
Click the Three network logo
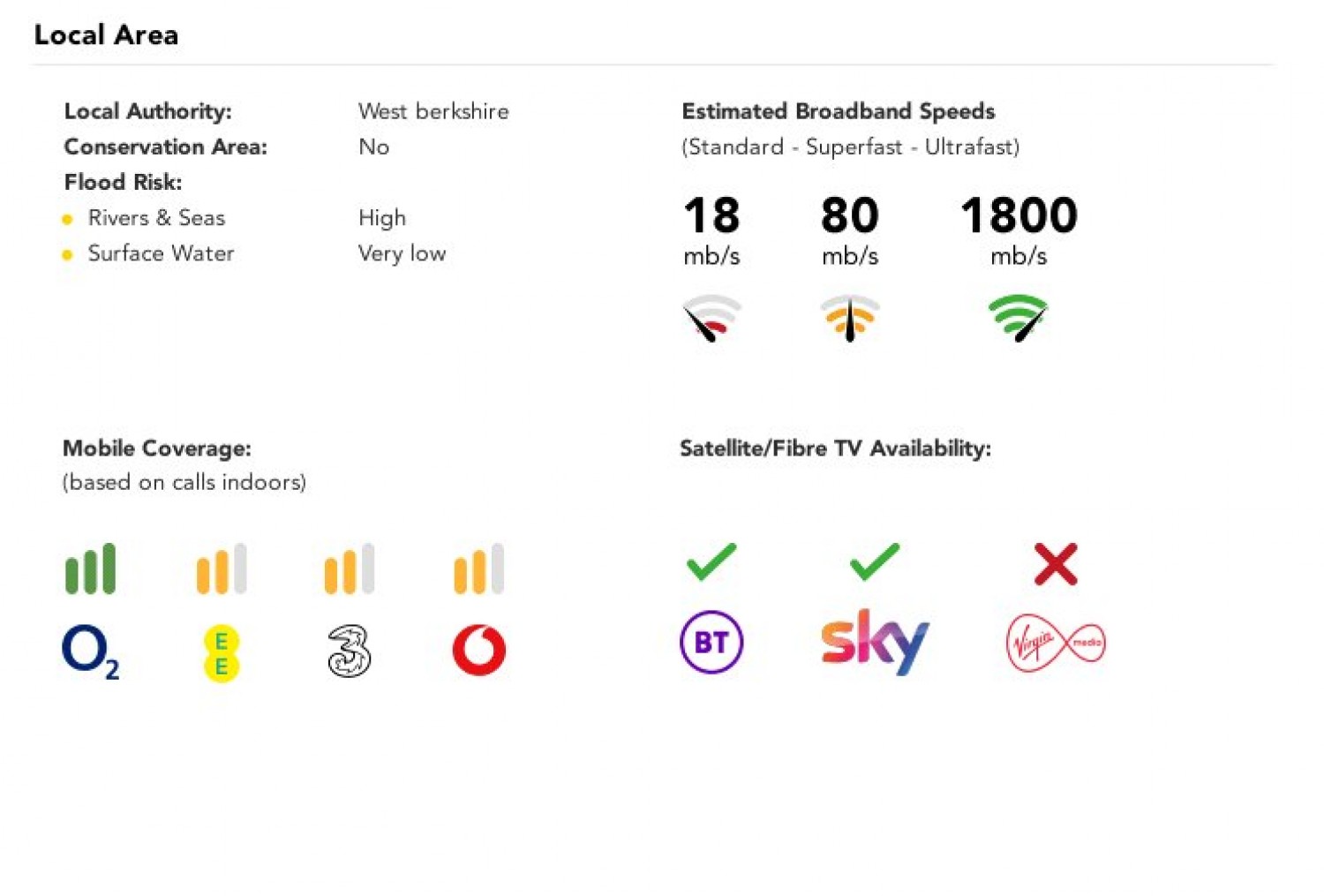click(350, 651)
